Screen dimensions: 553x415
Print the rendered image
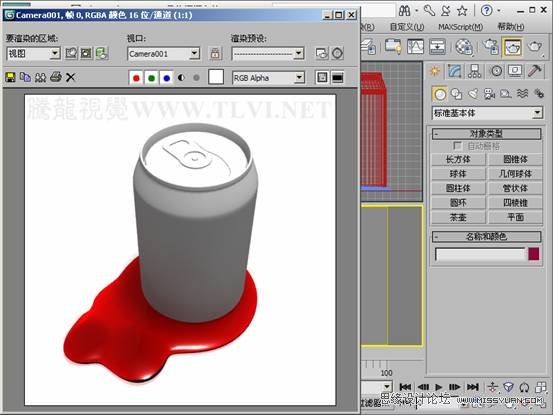pyautogui.click(x=56, y=77)
